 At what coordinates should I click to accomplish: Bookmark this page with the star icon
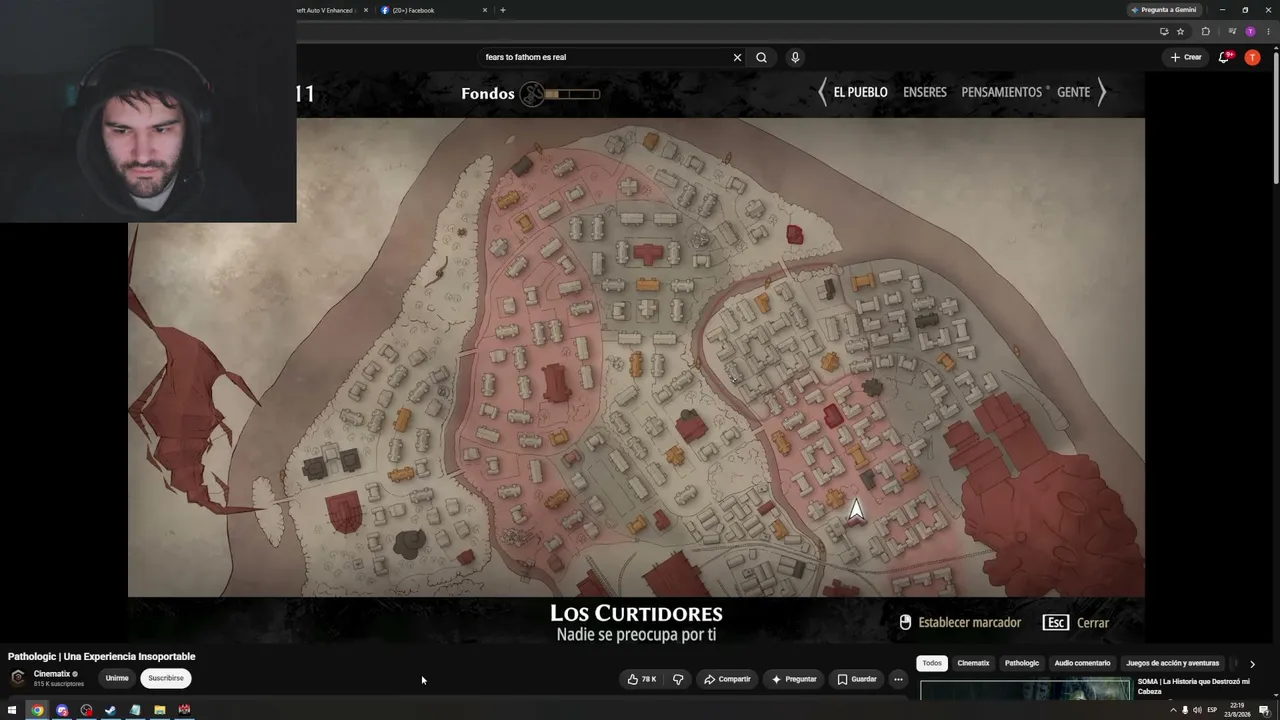pos(1180,31)
